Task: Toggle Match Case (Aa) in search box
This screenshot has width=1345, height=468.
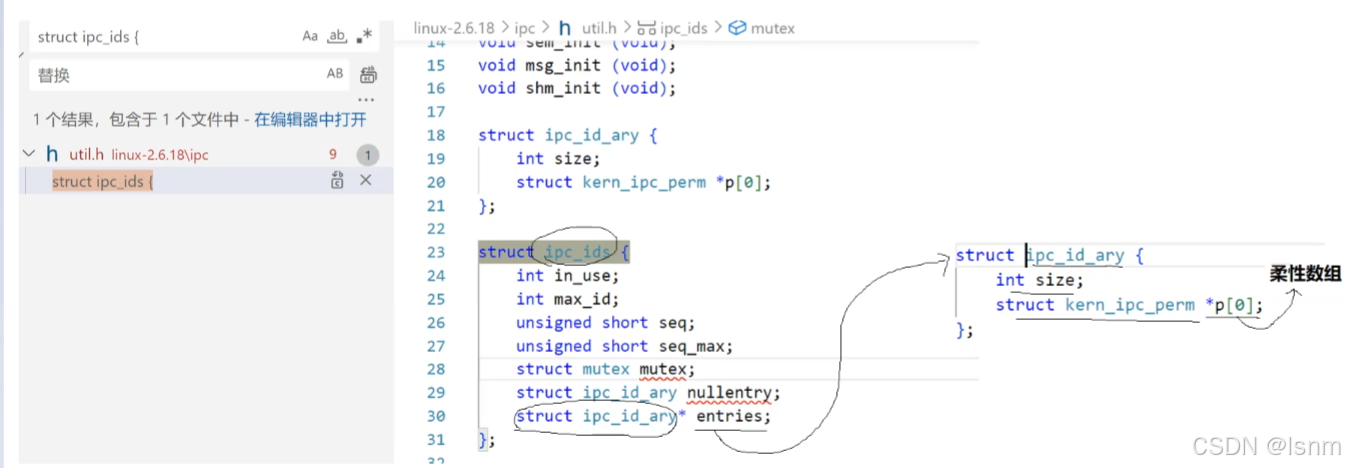Action: coord(310,36)
